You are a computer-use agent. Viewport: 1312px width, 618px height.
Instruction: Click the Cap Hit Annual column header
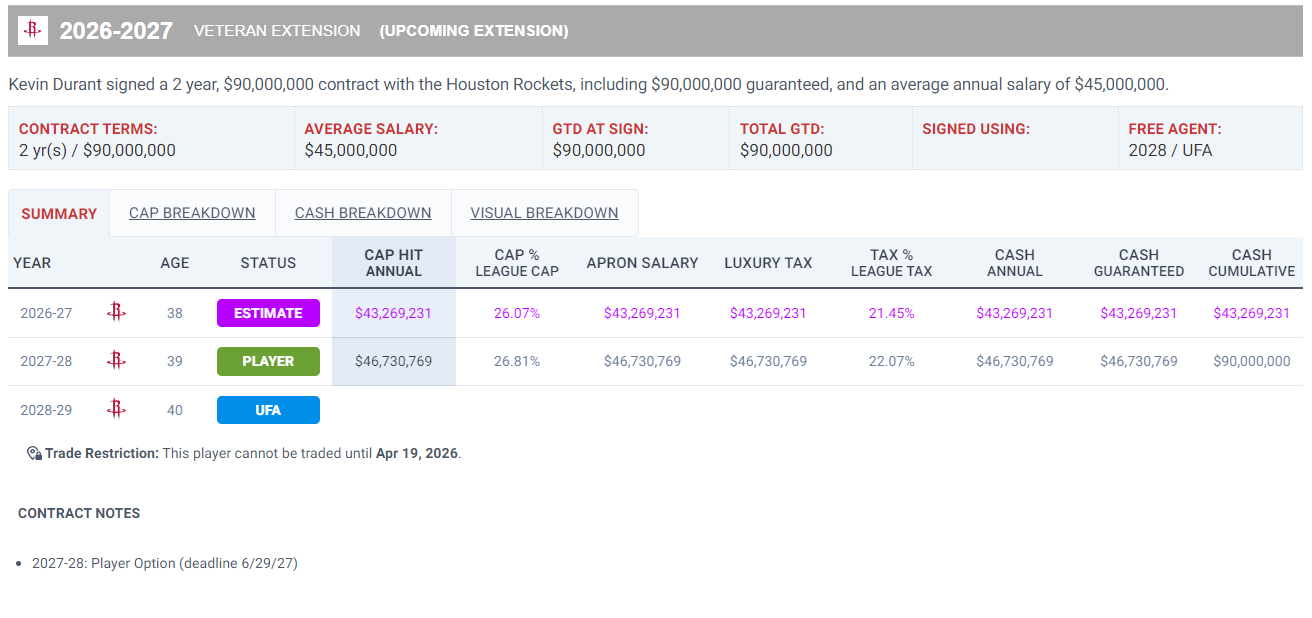coord(393,263)
